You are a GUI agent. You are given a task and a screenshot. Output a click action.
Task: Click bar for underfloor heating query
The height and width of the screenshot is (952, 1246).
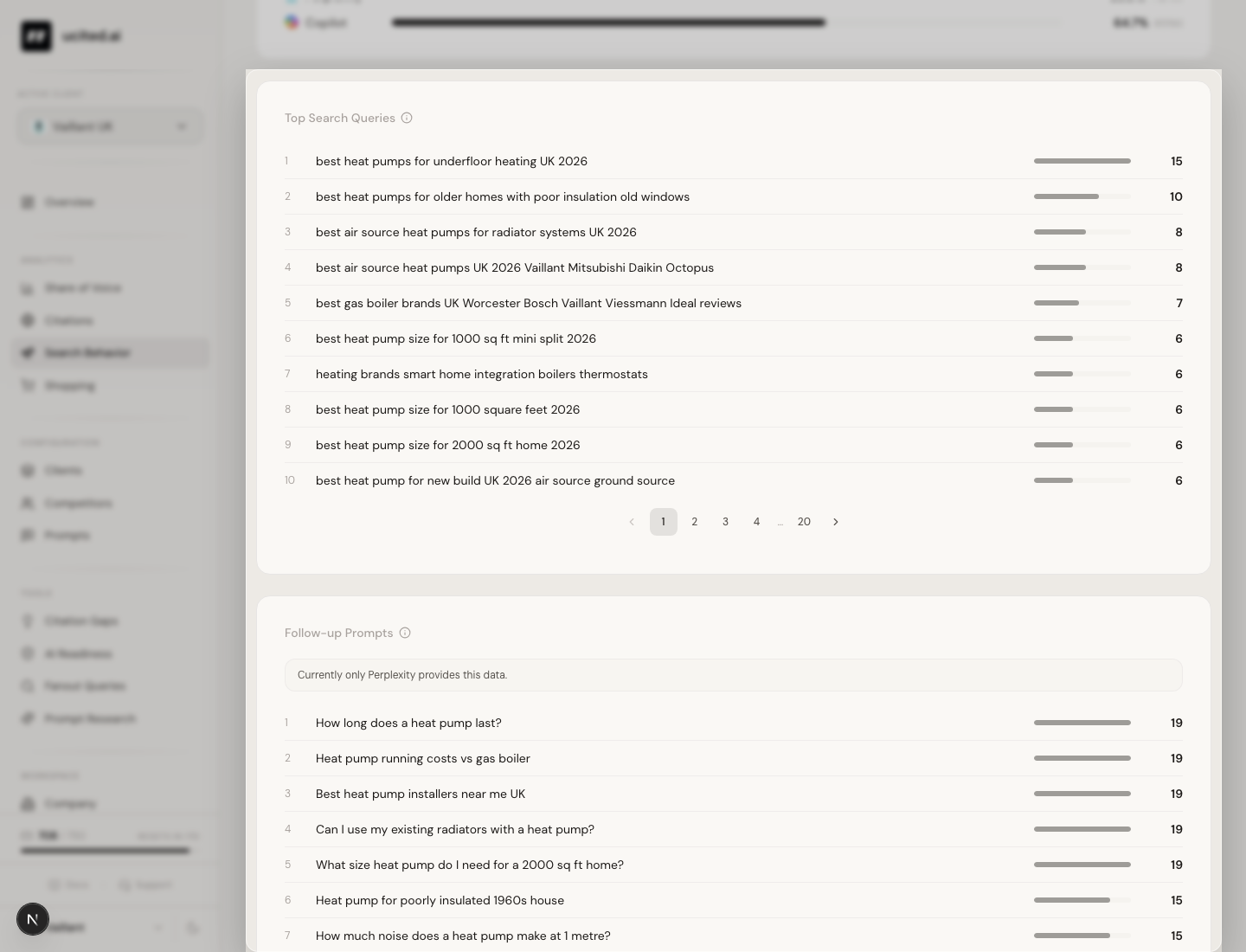tap(1082, 161)
